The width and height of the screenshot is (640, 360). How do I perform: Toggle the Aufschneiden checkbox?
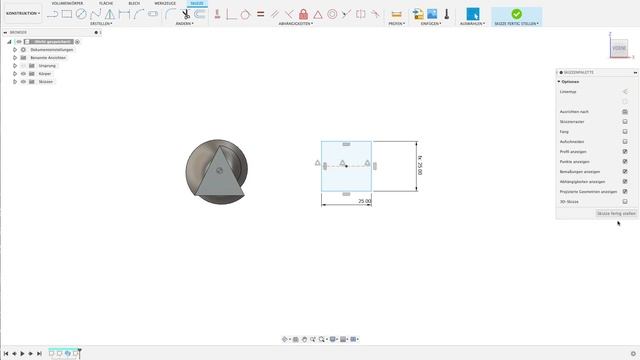(x=625, y=142)
